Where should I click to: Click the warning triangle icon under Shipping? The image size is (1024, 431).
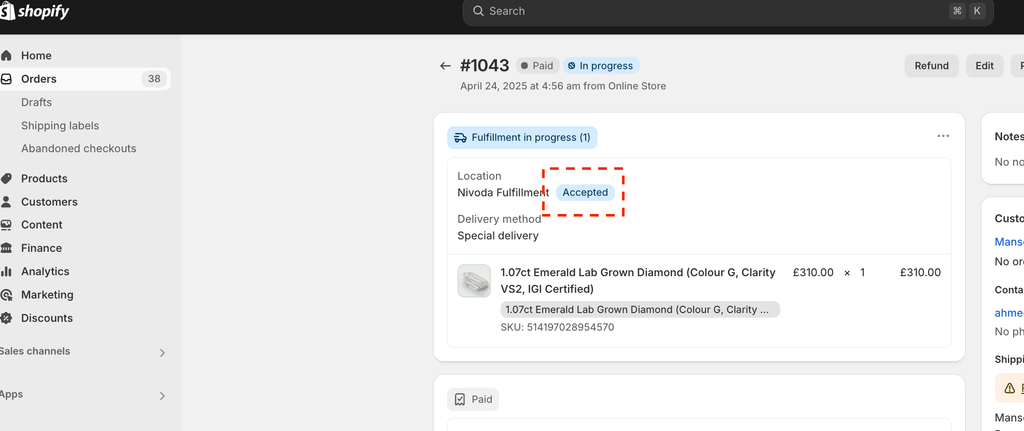[1009, 388]
